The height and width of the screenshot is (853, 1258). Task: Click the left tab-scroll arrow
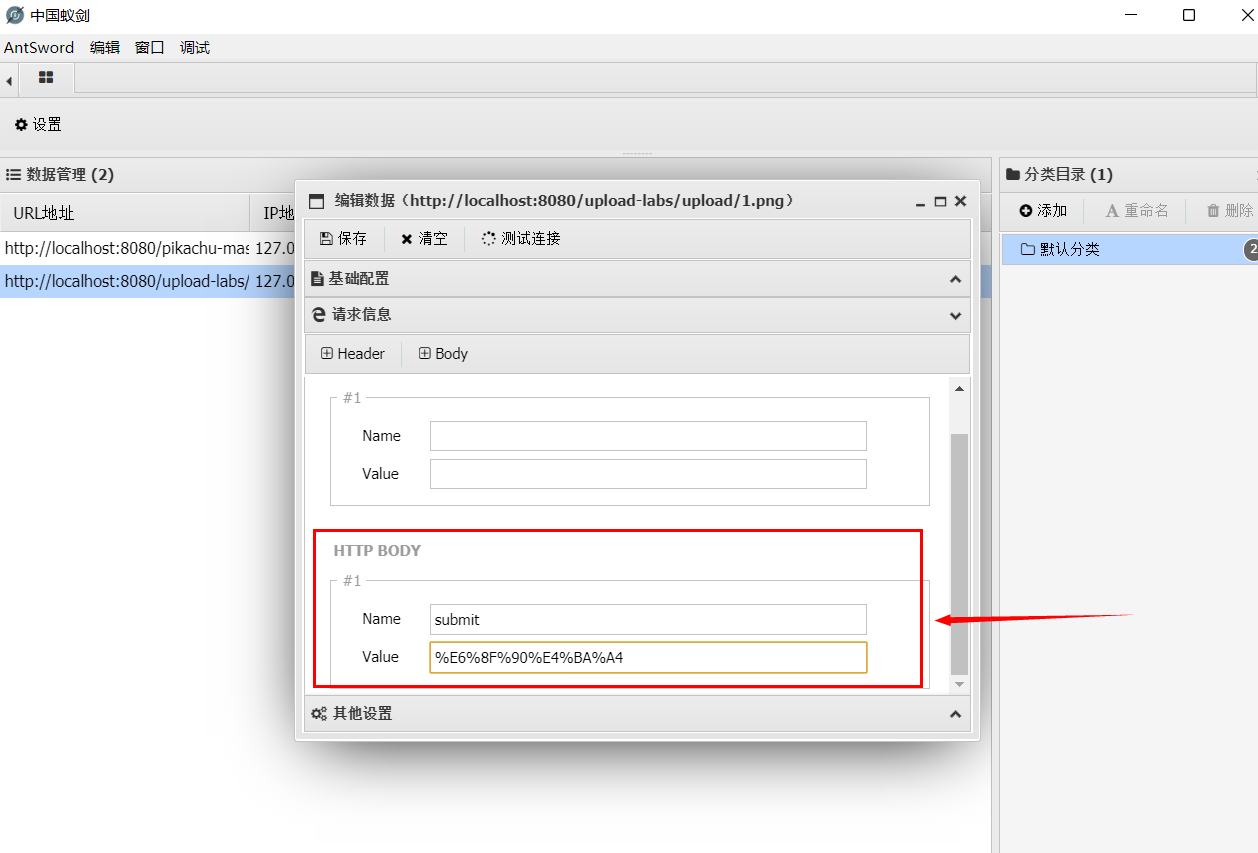[x=9, y=80]
